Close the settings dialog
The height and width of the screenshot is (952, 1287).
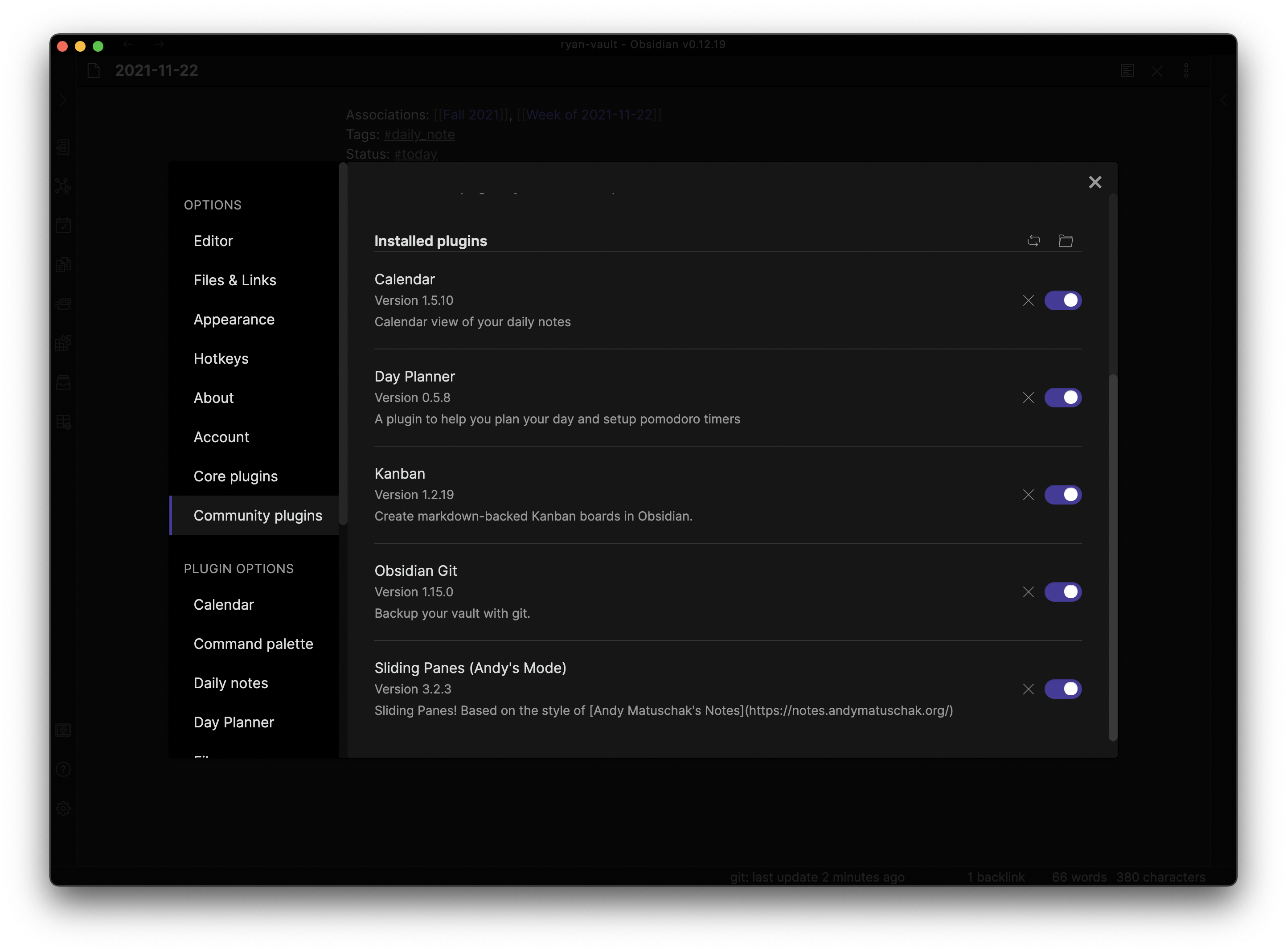1094,182
